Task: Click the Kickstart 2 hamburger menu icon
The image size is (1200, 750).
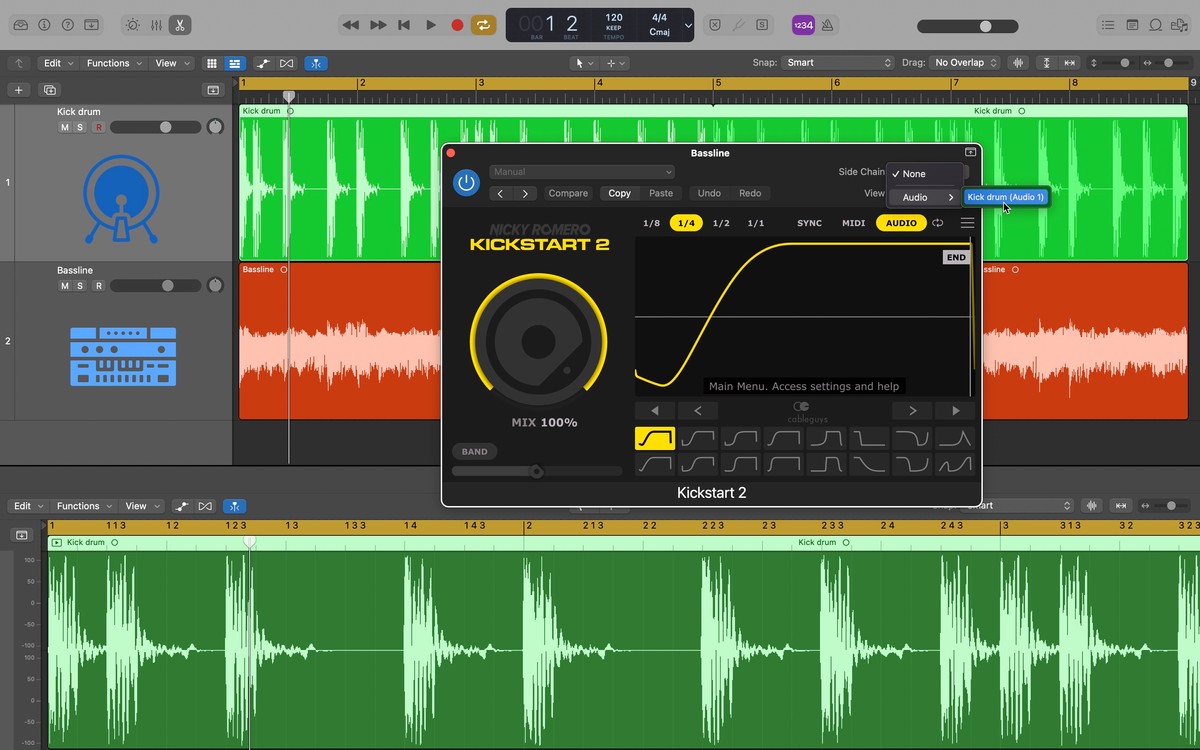Action: coord(967,223)
